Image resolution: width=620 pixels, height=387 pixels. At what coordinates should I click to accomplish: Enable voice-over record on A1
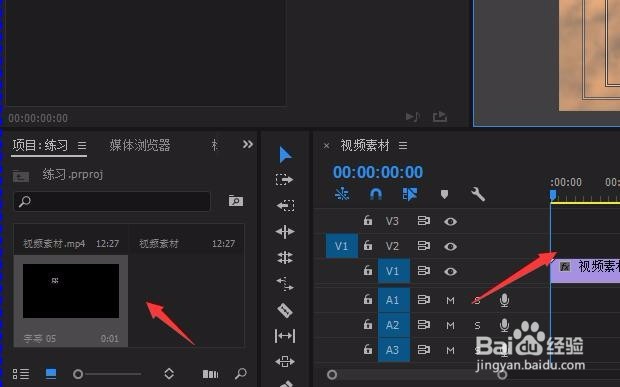[x=504, y=300]
